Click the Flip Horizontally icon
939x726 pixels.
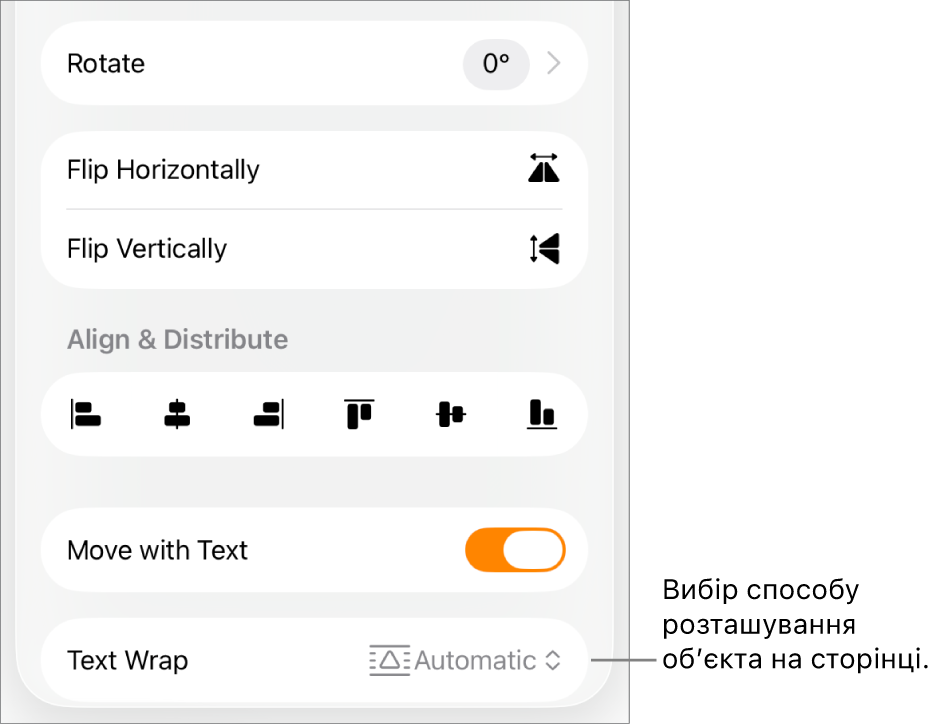(544, 168)
